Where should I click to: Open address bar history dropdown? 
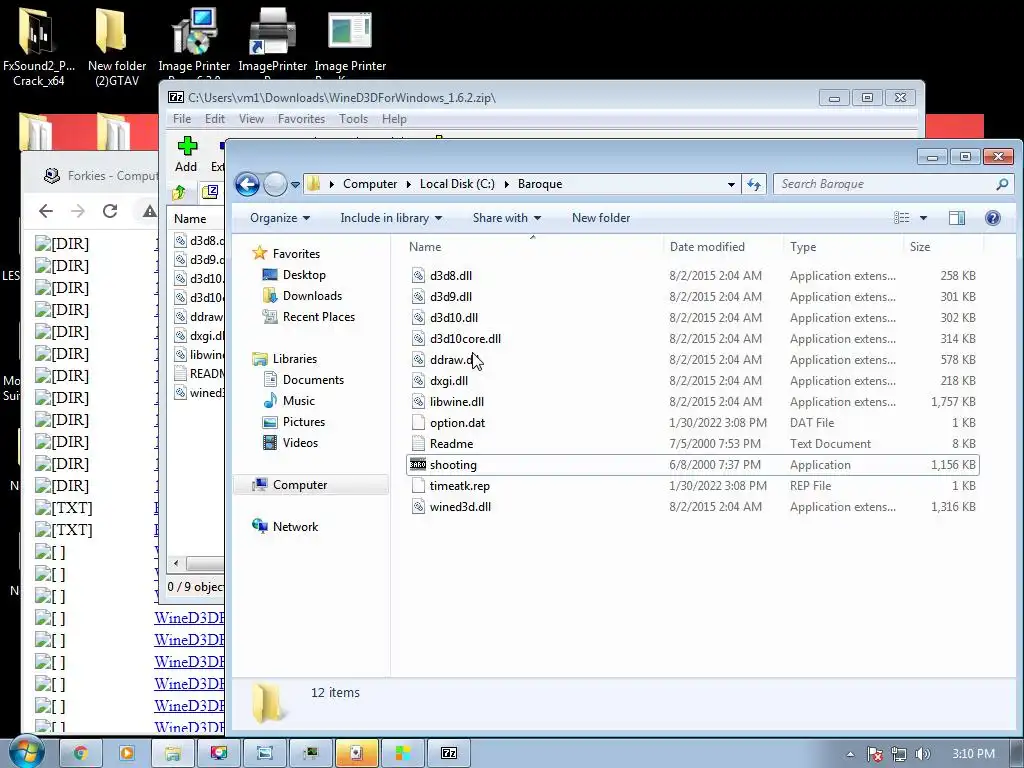tap(731, 185)
